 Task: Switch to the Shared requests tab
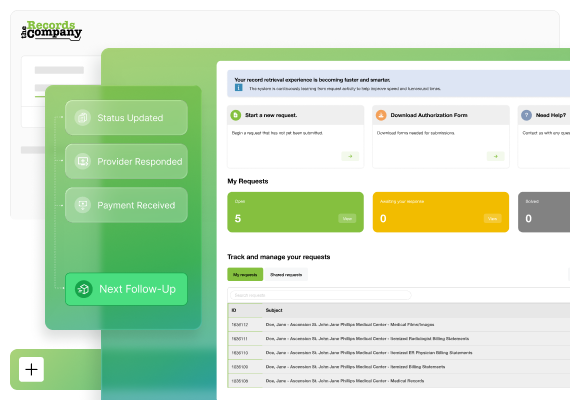point(286,275)
